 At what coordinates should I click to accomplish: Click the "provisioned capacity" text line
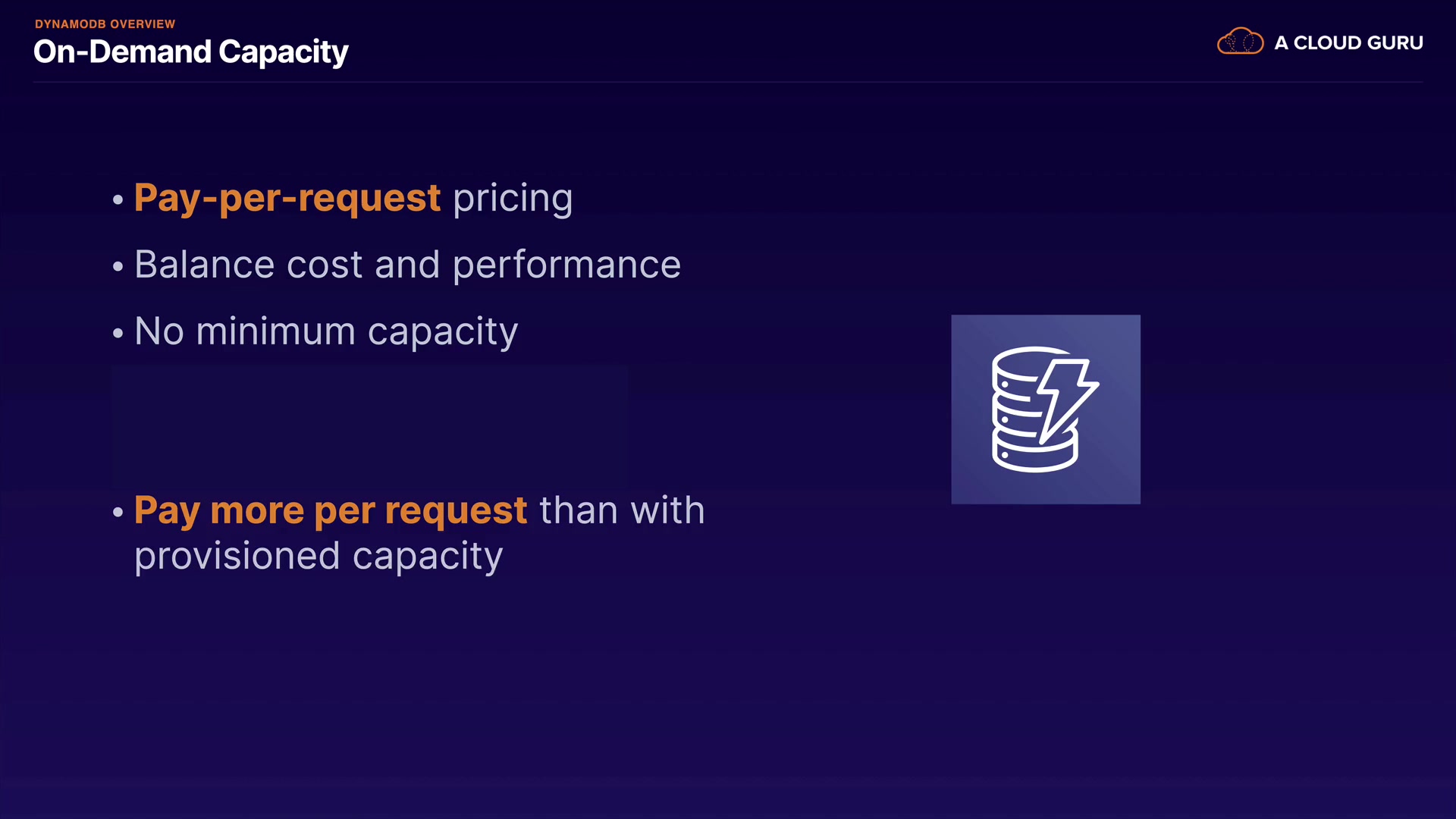(318, 556)
